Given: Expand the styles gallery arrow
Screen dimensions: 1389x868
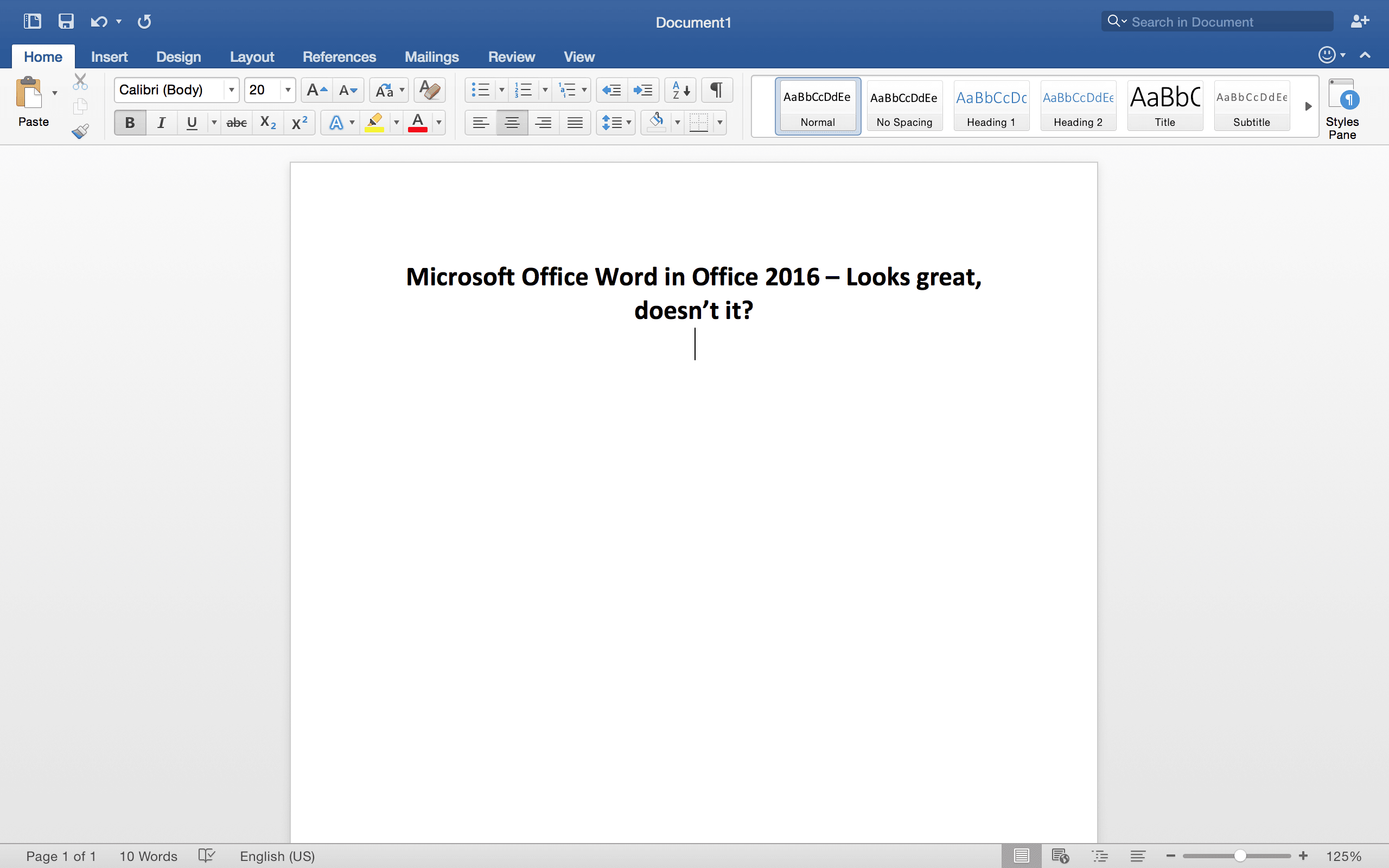Looking at the screenshot, I should [1308, 106].
